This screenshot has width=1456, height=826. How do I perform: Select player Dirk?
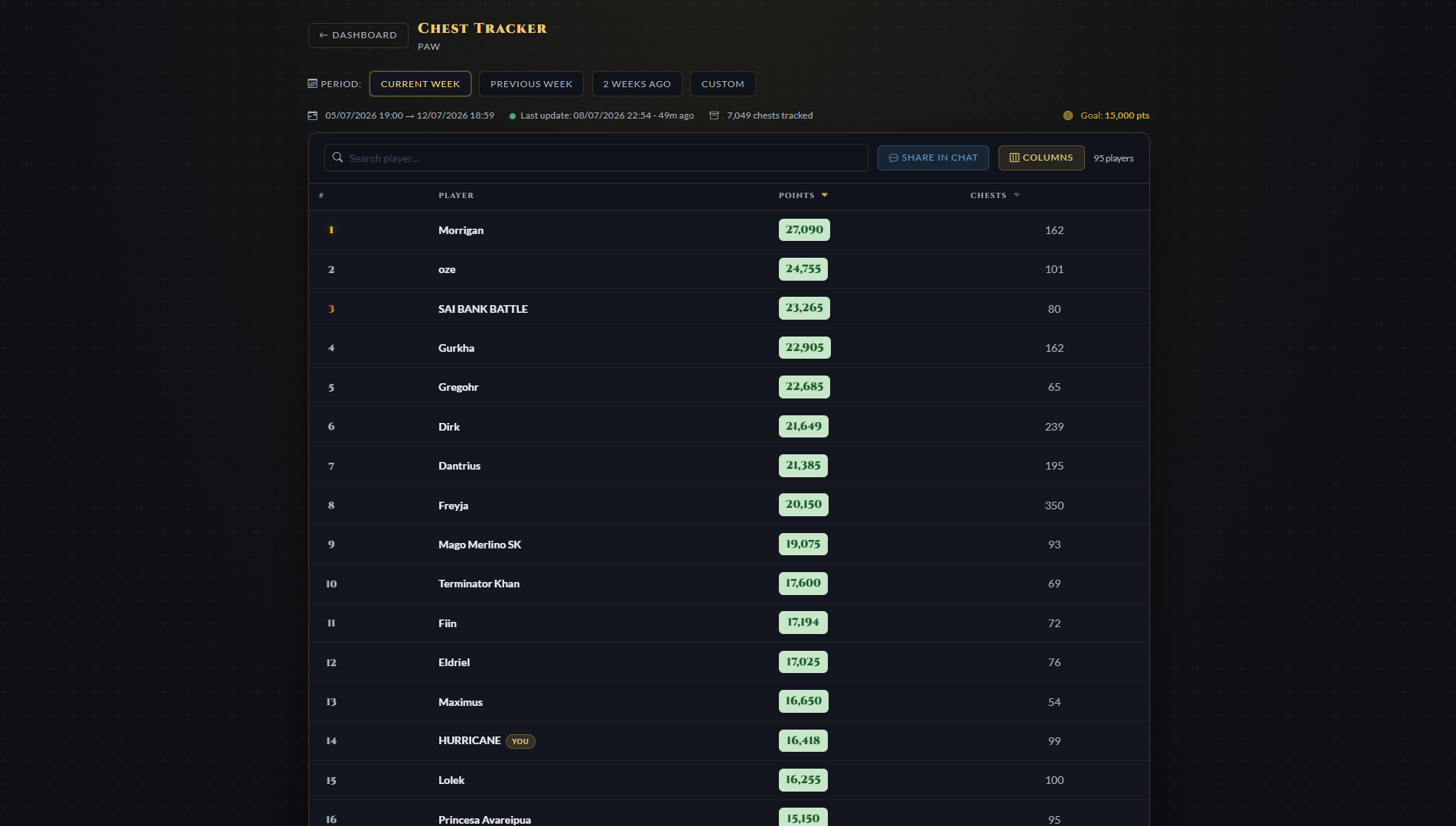pyautogui.click(x=449, y=427)
